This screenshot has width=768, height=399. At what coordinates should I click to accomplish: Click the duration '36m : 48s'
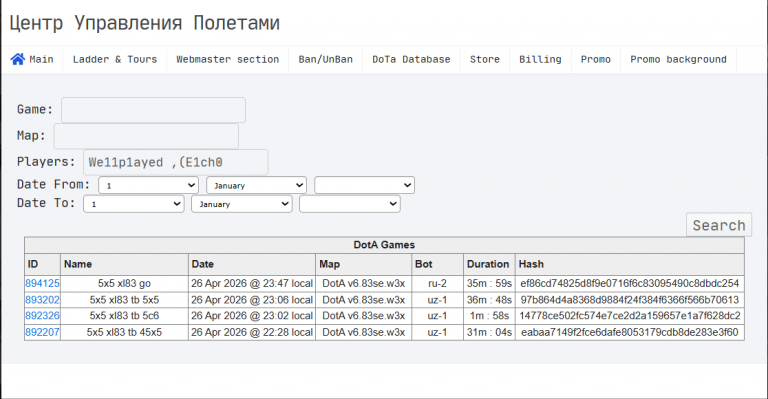[489, 300]
